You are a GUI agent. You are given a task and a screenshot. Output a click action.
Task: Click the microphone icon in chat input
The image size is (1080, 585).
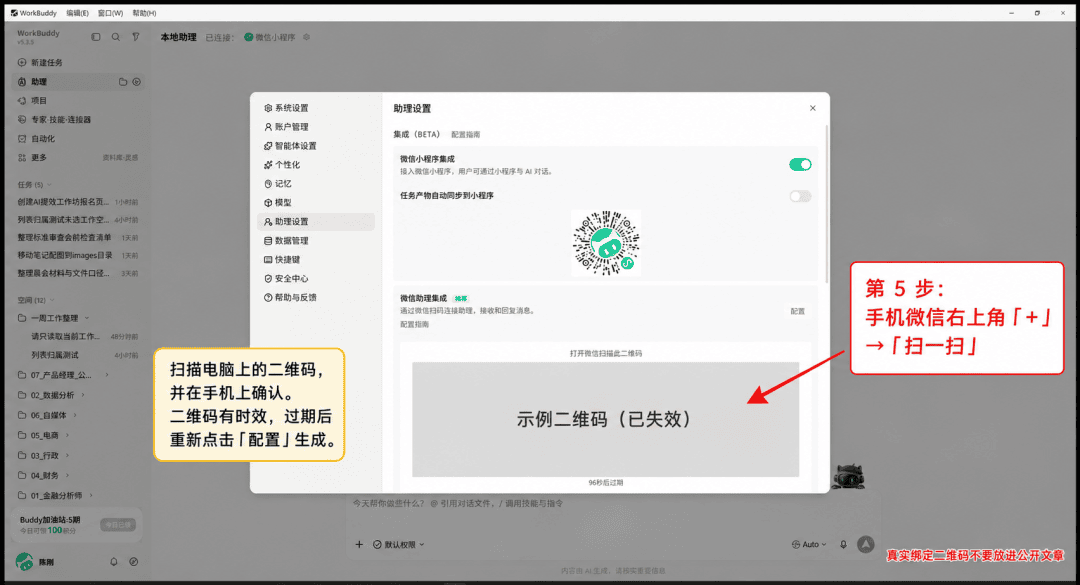[843, 544]
